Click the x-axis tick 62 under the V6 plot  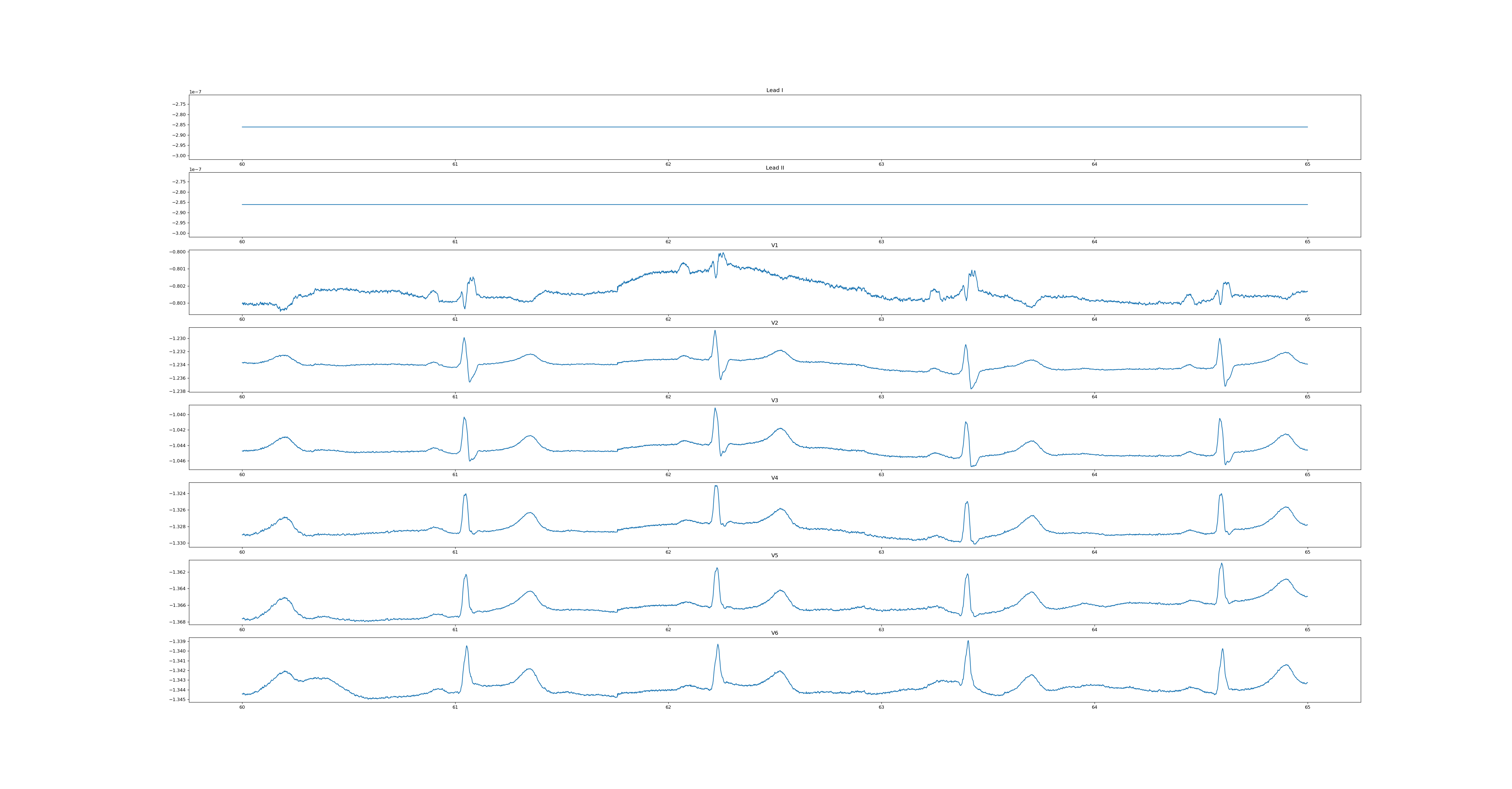[x=668, y=707]
